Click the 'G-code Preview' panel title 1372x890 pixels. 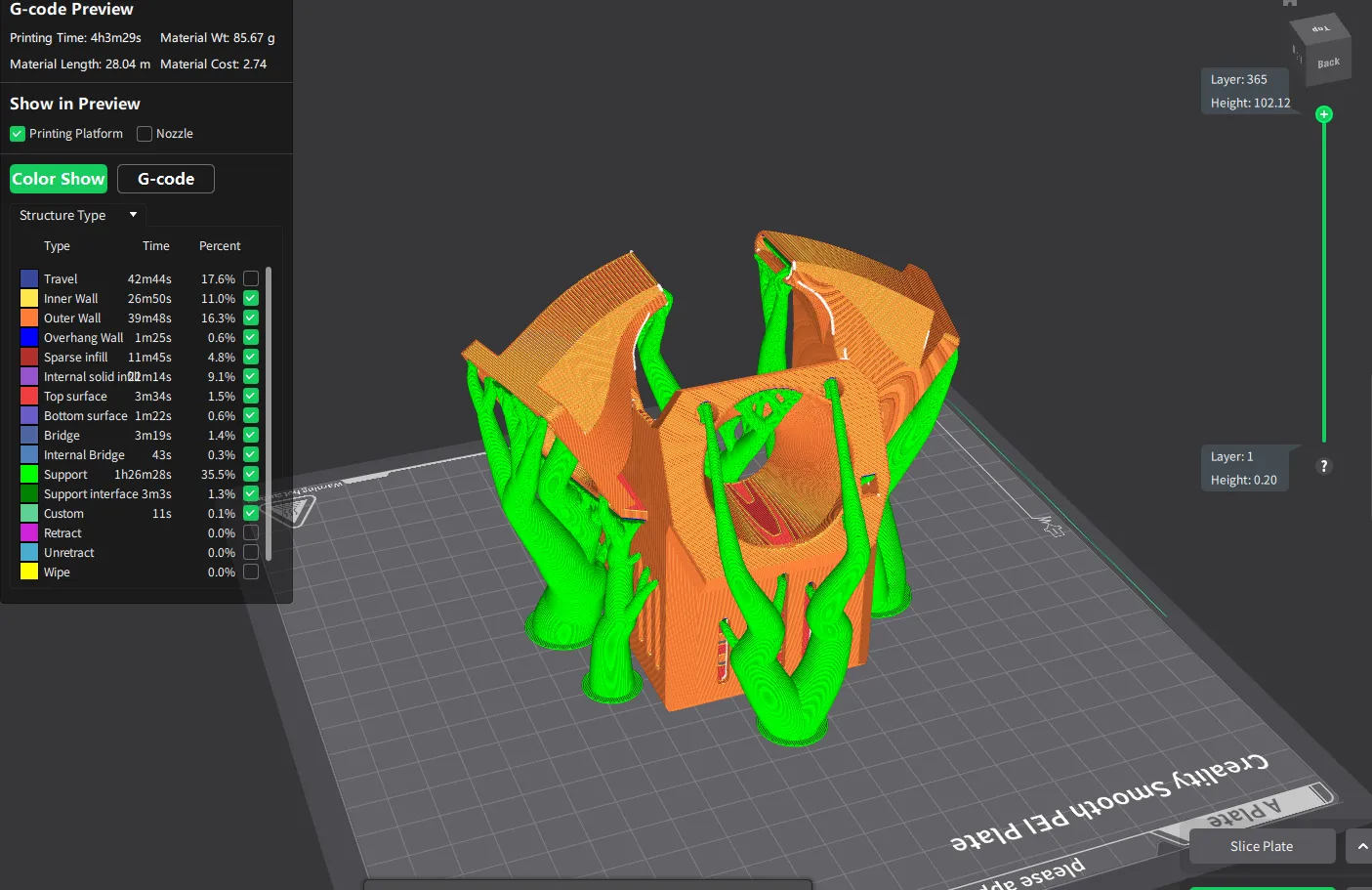click(x=71, y=9)
